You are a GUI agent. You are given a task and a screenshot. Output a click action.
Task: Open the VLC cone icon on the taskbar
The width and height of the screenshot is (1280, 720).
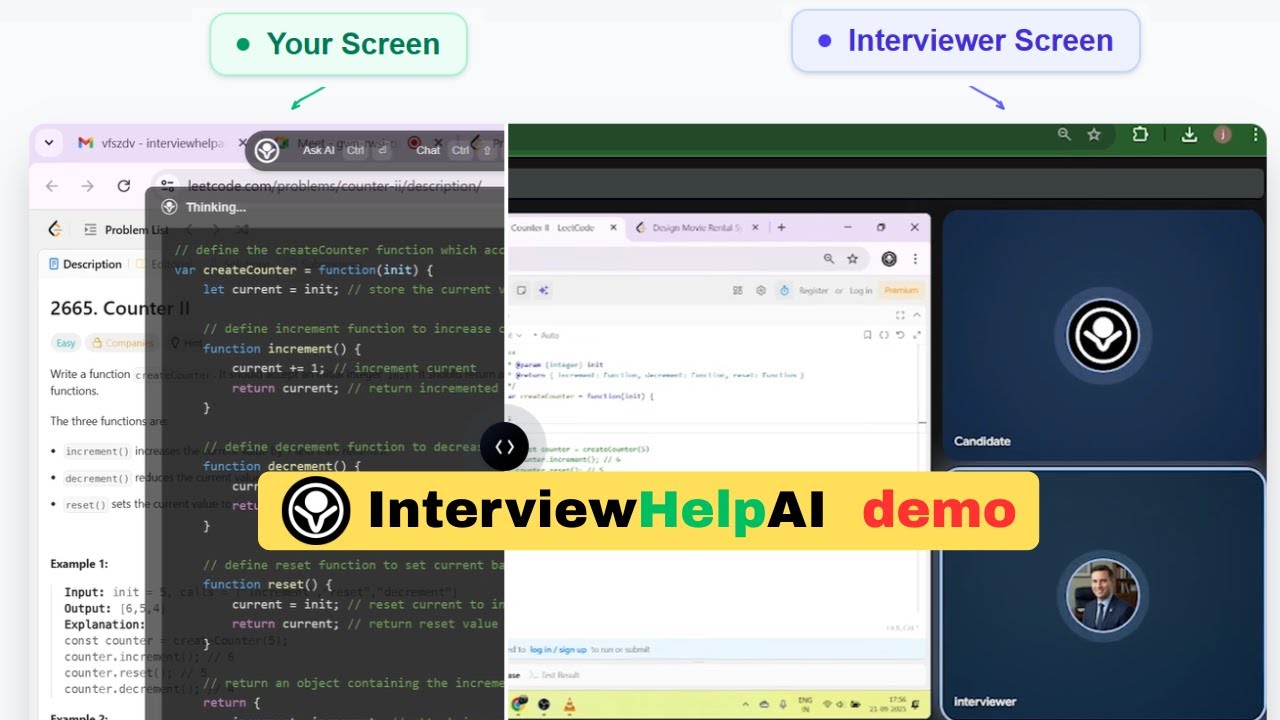(x=571, y=704)
